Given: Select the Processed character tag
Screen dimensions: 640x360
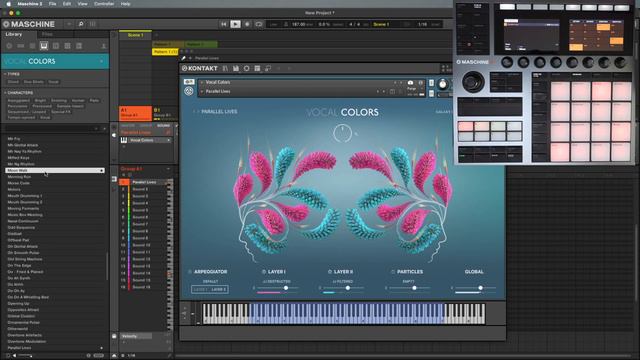Looking at the screenshot, I should 42,106.
